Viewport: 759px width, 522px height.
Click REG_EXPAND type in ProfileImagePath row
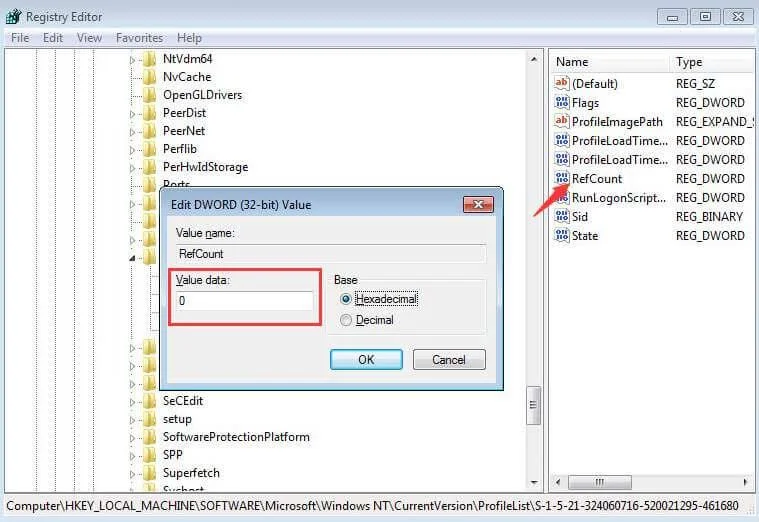coord(715,122)
